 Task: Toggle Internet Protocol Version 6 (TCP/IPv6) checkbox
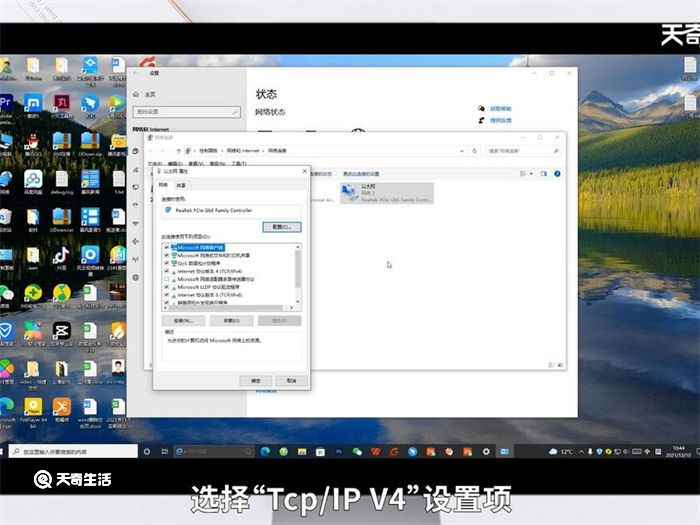[167, 295]
